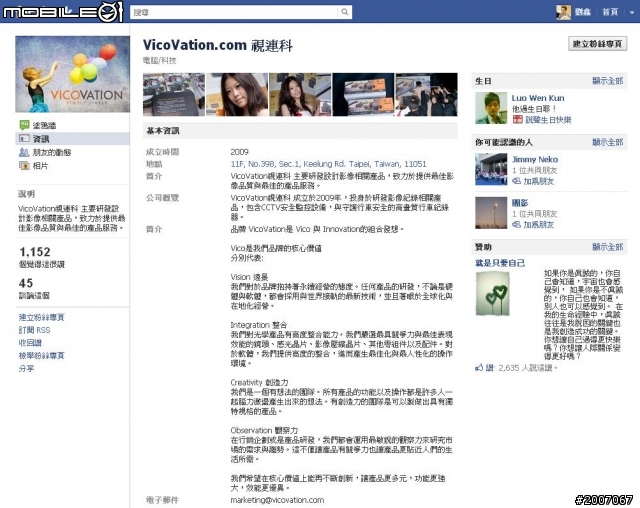Open the second photo of woman's face
This screenshot has width=640, height=508.
click(x=237, y=95)
